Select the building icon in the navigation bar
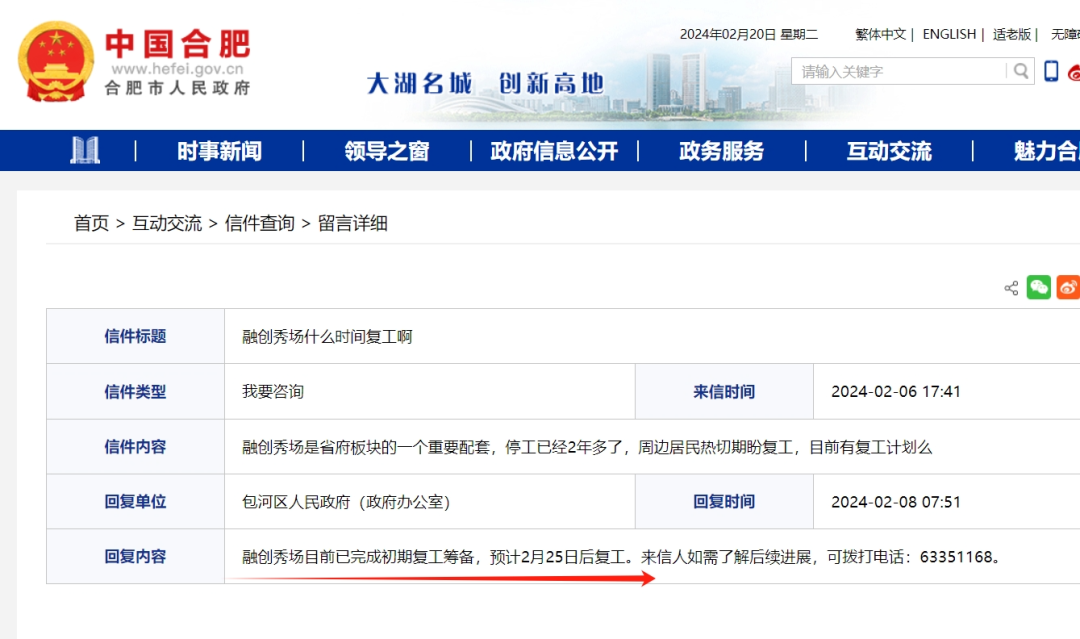 pyautogui.click(x=85, y=150)
